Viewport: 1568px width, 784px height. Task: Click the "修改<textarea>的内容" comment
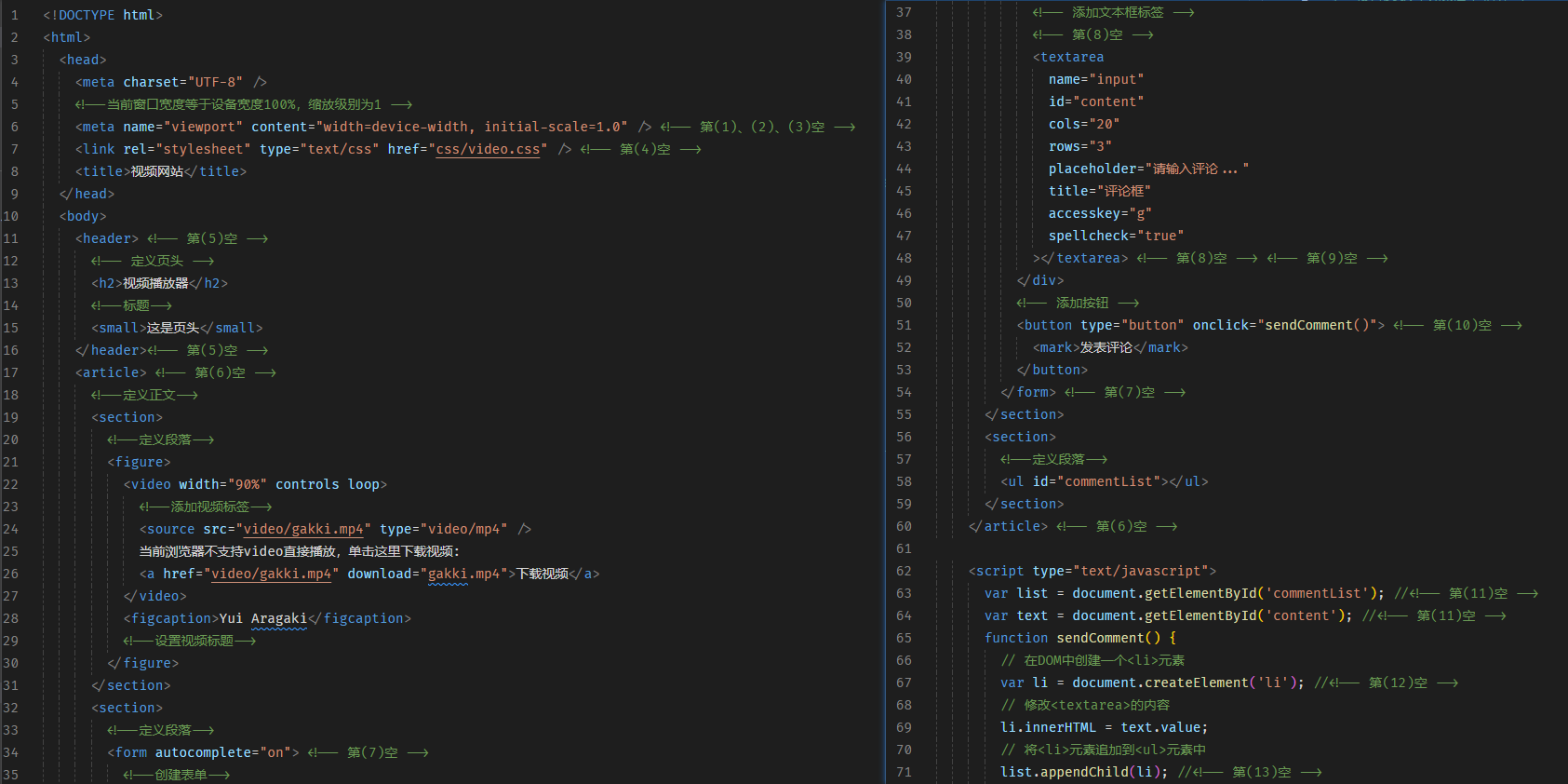tap(1085, 705)
